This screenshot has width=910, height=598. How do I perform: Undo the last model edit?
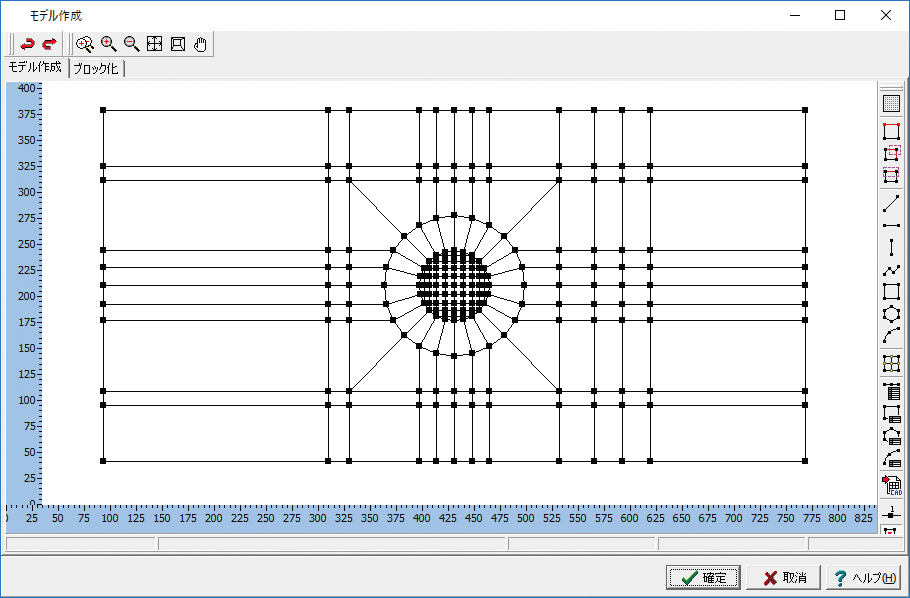click(27, 44)
